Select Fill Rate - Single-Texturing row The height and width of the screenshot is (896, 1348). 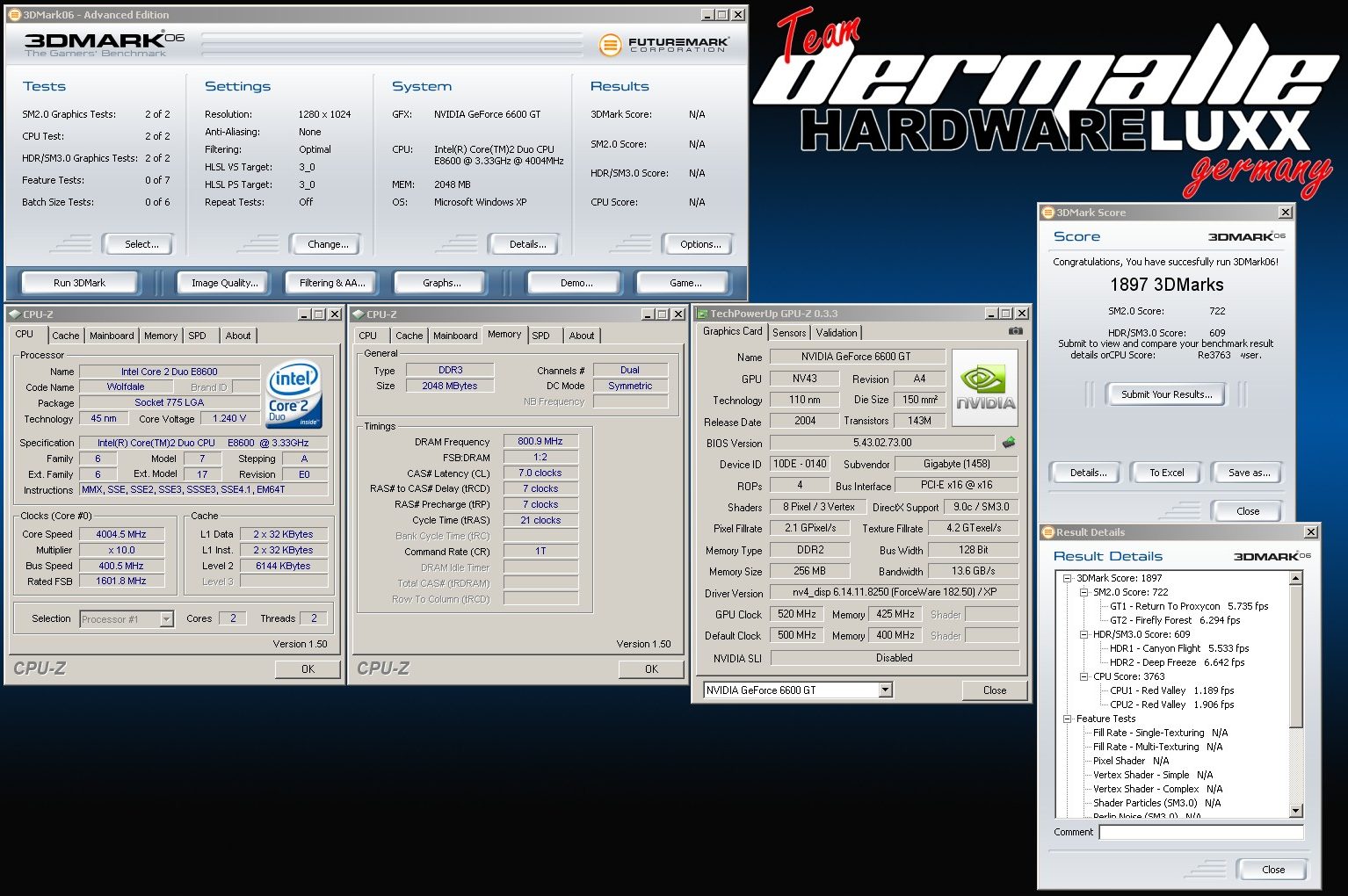coord(1160,733)
